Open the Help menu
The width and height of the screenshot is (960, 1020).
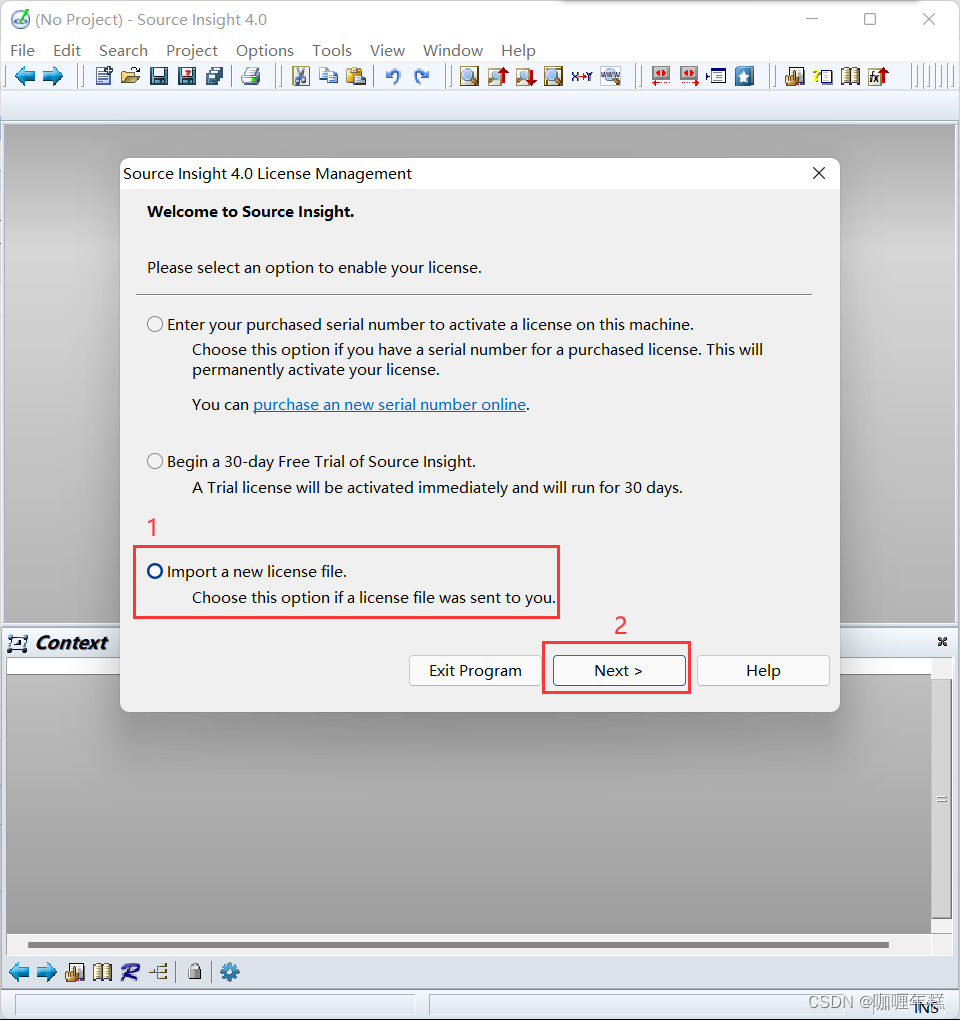point(518,50)
